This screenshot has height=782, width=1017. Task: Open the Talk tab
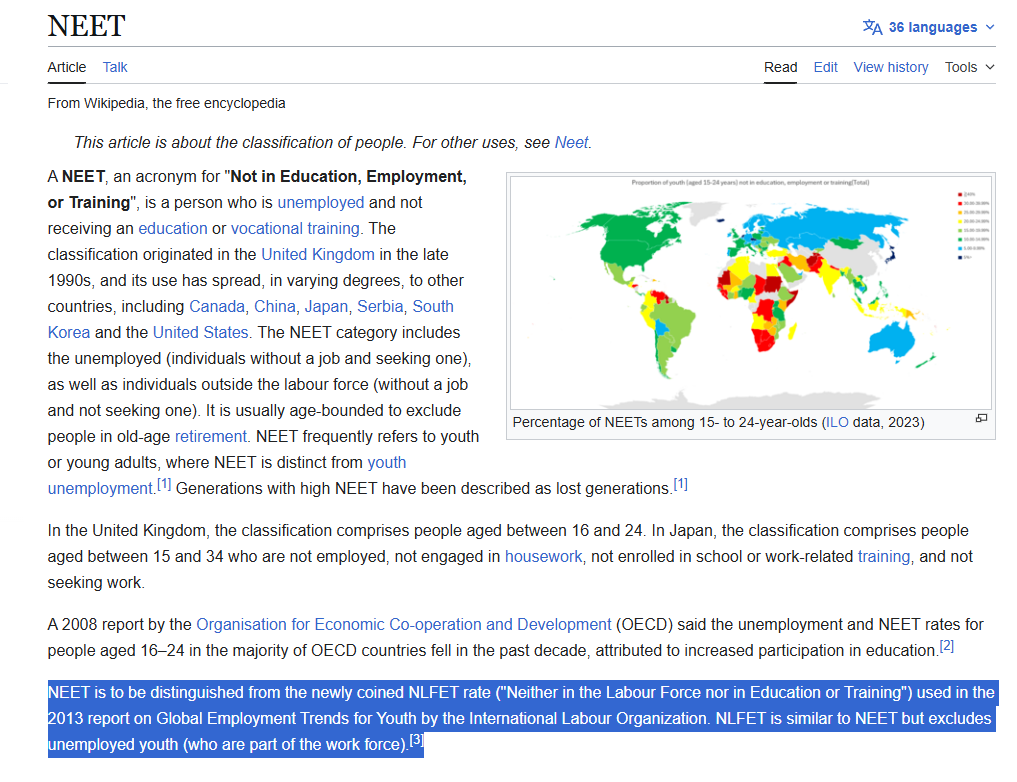pos(115,67)
